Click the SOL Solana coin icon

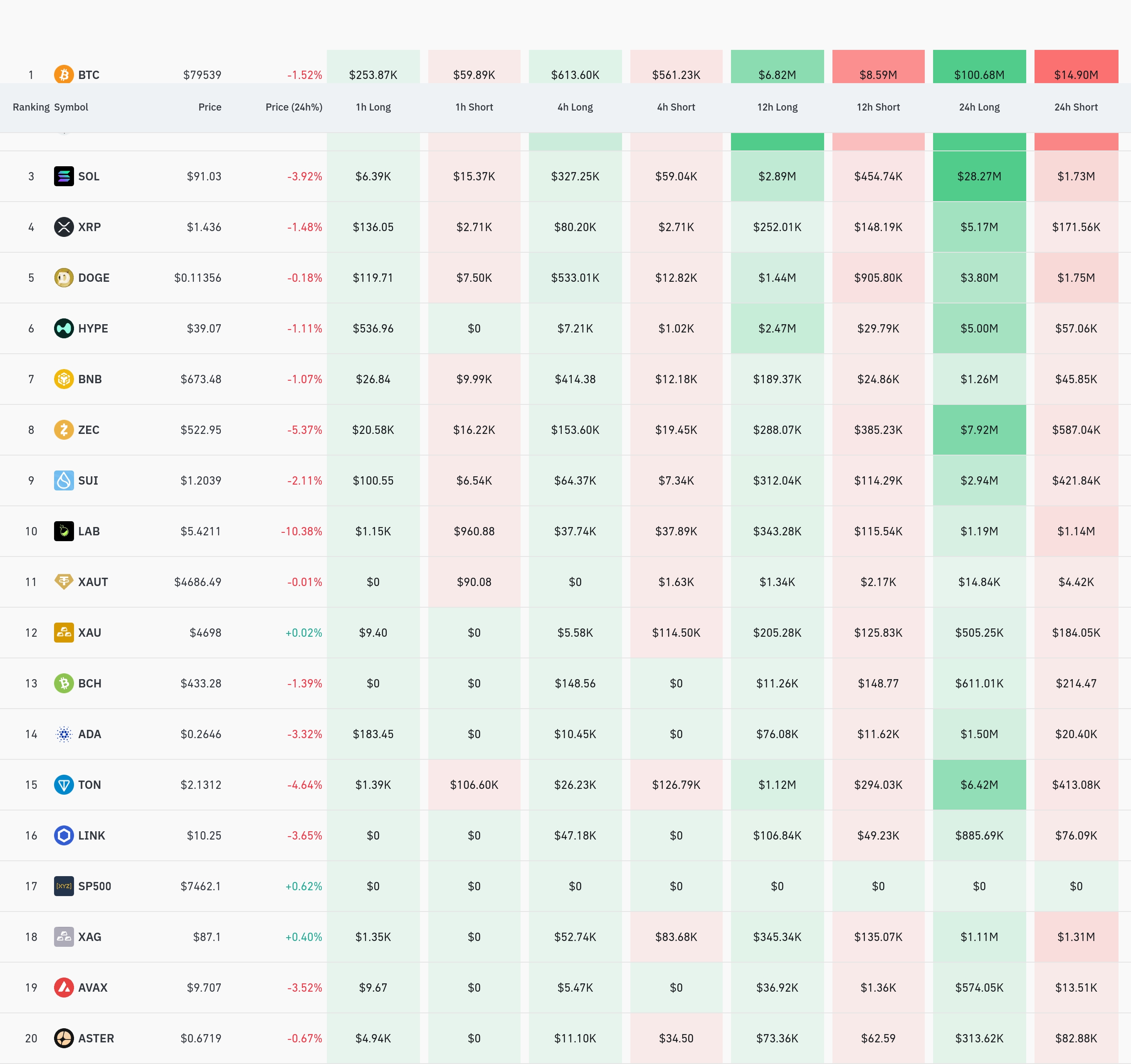(x=64, y=176)
